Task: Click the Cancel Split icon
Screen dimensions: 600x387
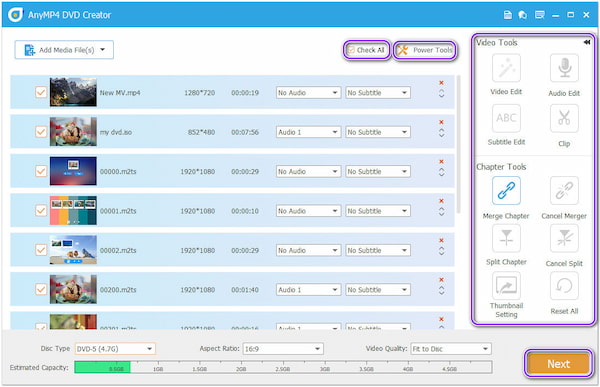Action: (564, 238)
